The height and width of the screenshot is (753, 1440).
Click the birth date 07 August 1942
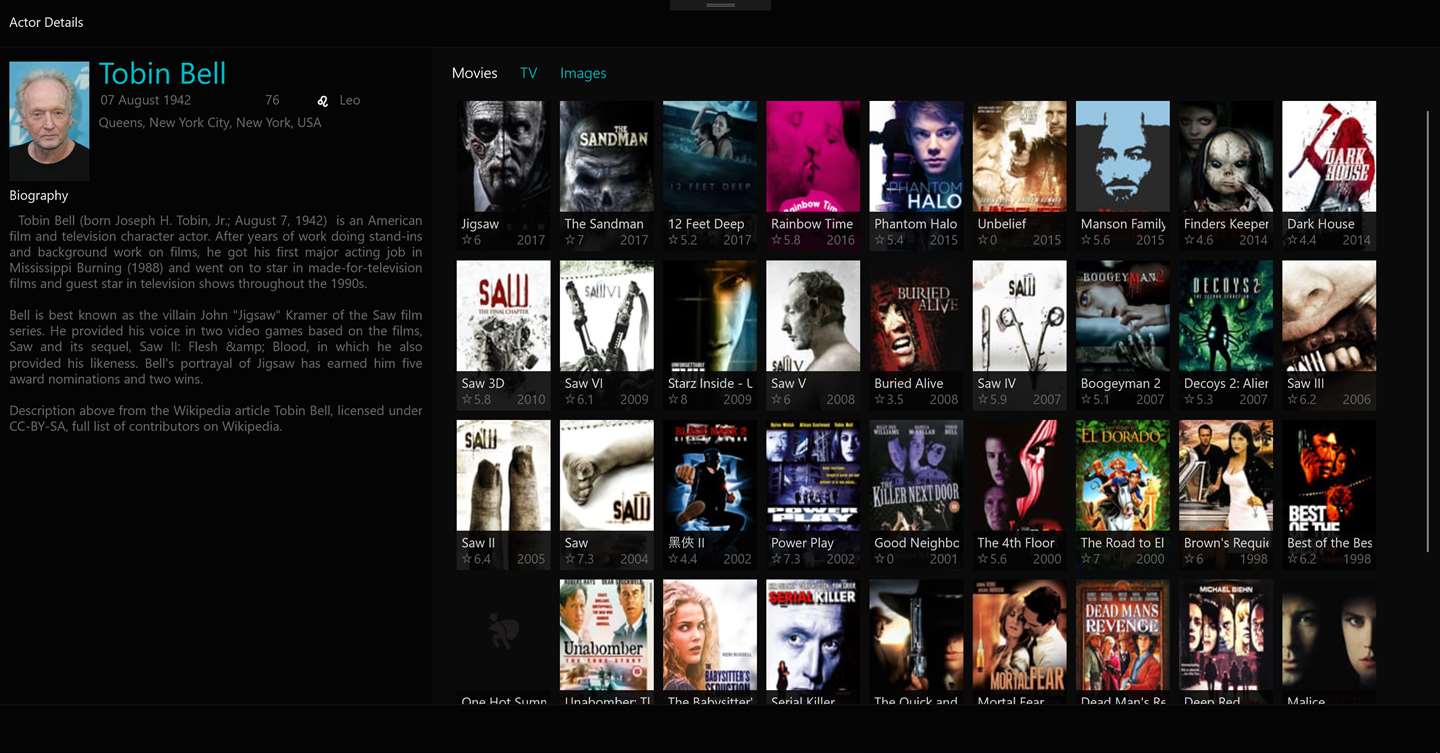click(145, 100)
